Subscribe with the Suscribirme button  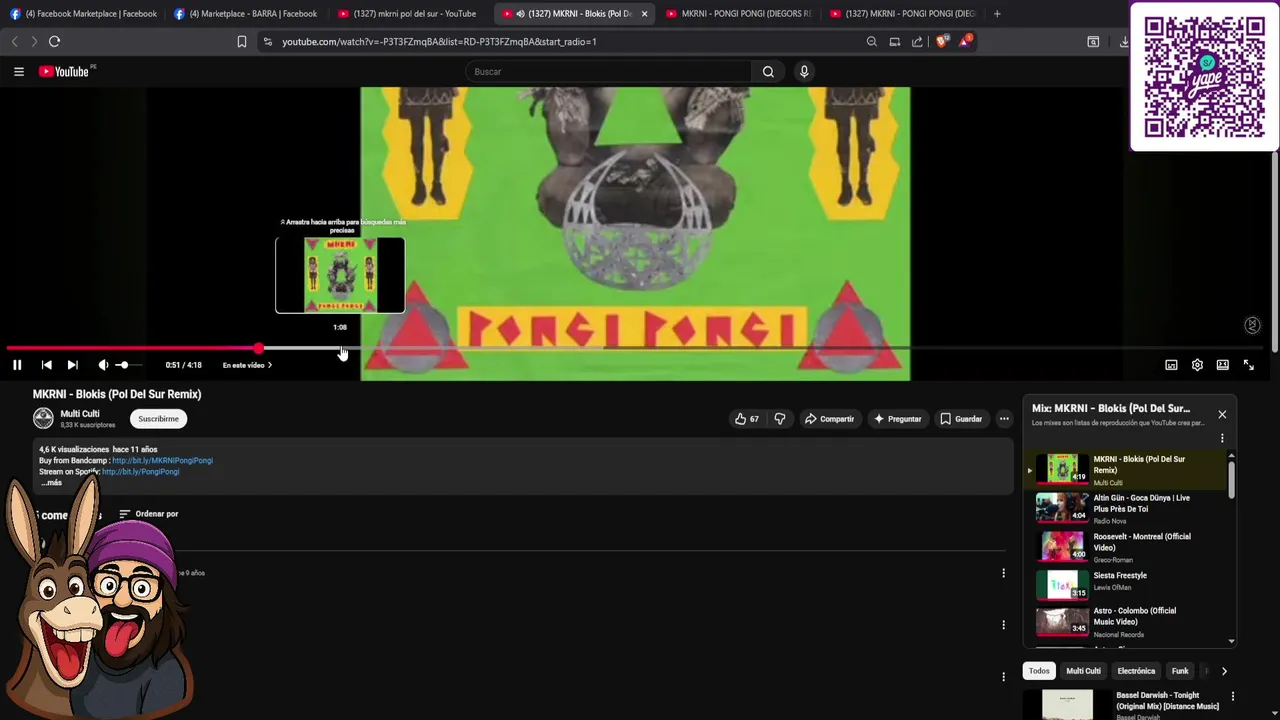click(x=158, y=419)
